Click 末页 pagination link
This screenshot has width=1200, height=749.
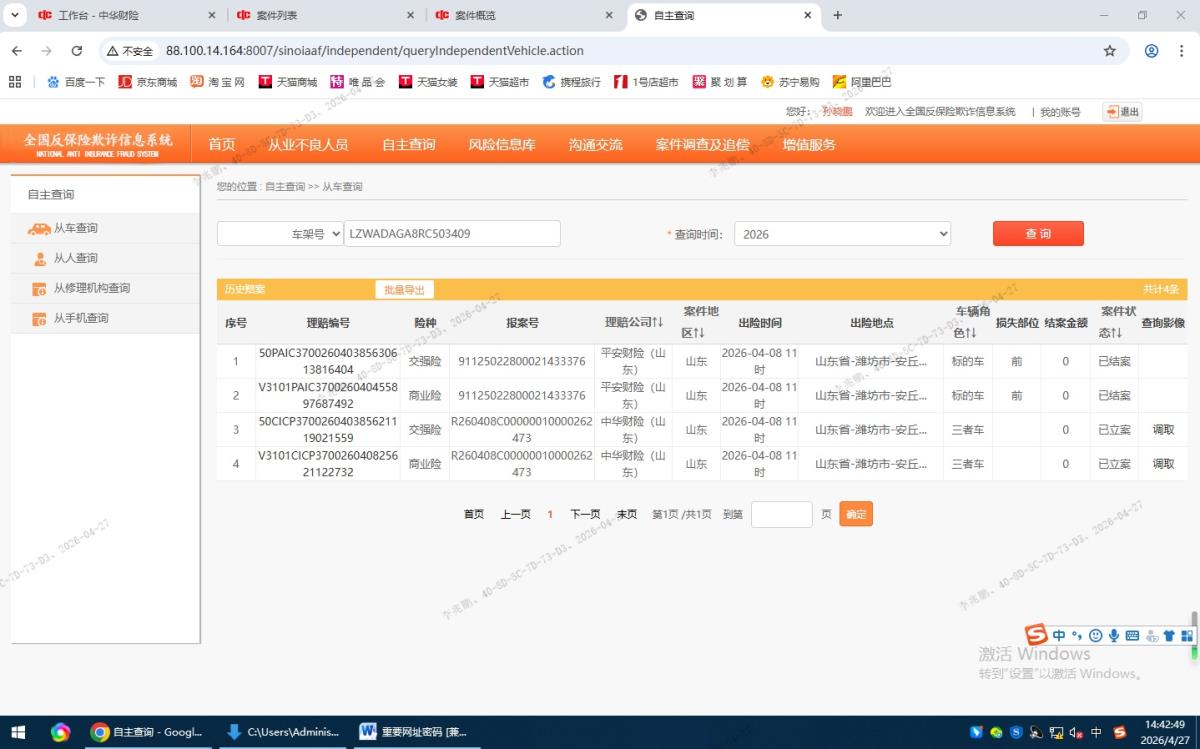tap(627, 514)
